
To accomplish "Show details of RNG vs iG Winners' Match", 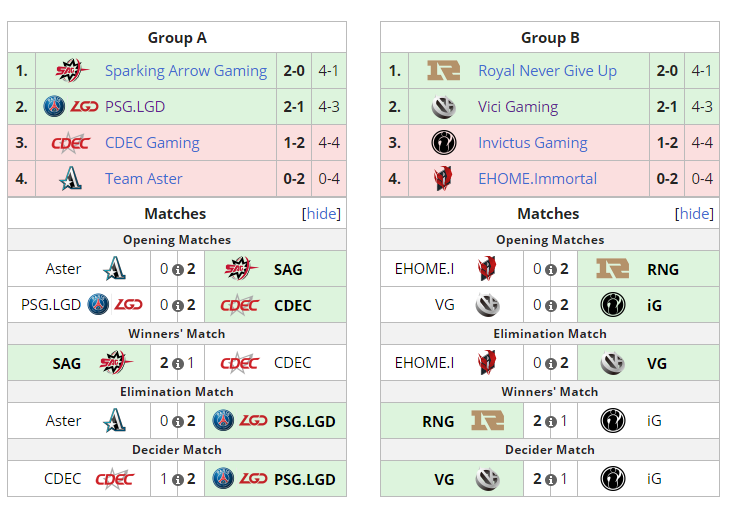I will coord(550,421).
